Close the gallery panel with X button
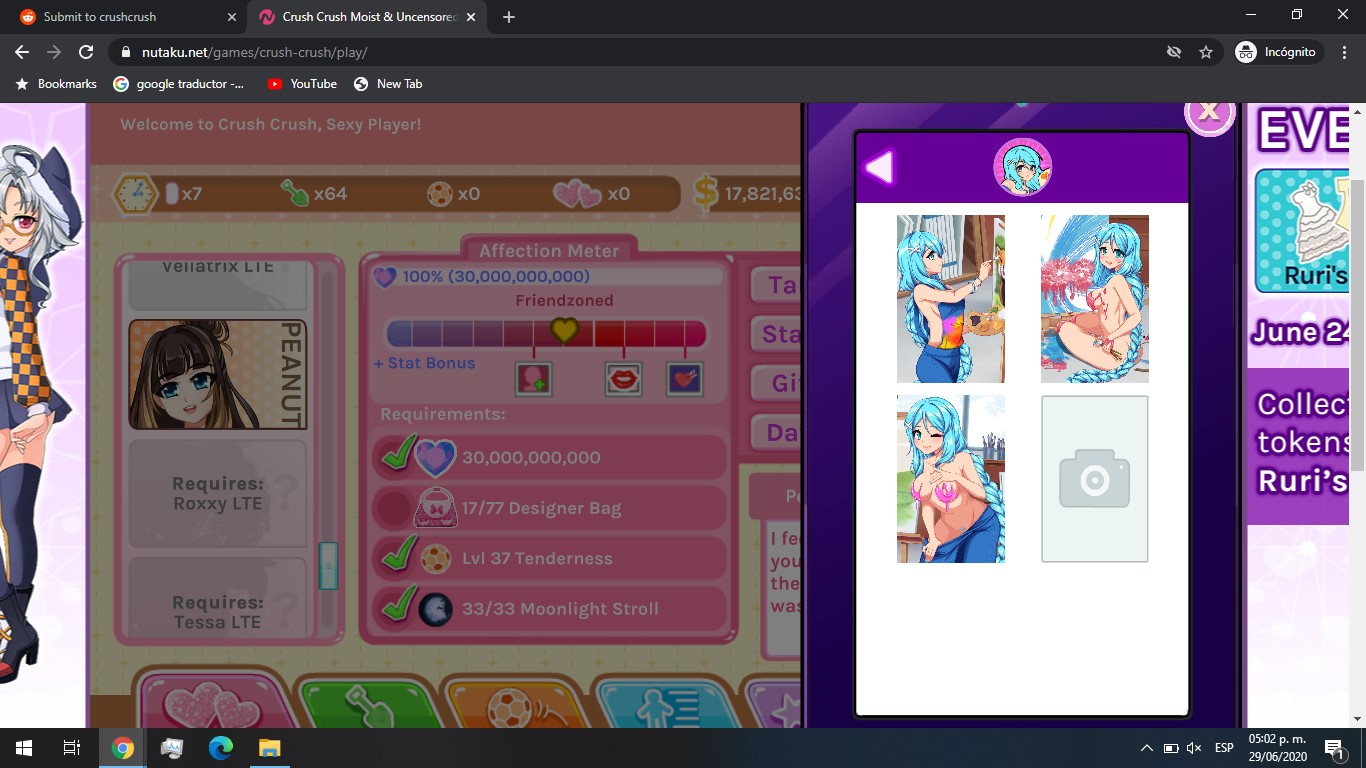Image resolution: width=1366 pixels, height=768 pixels. 1209,113
